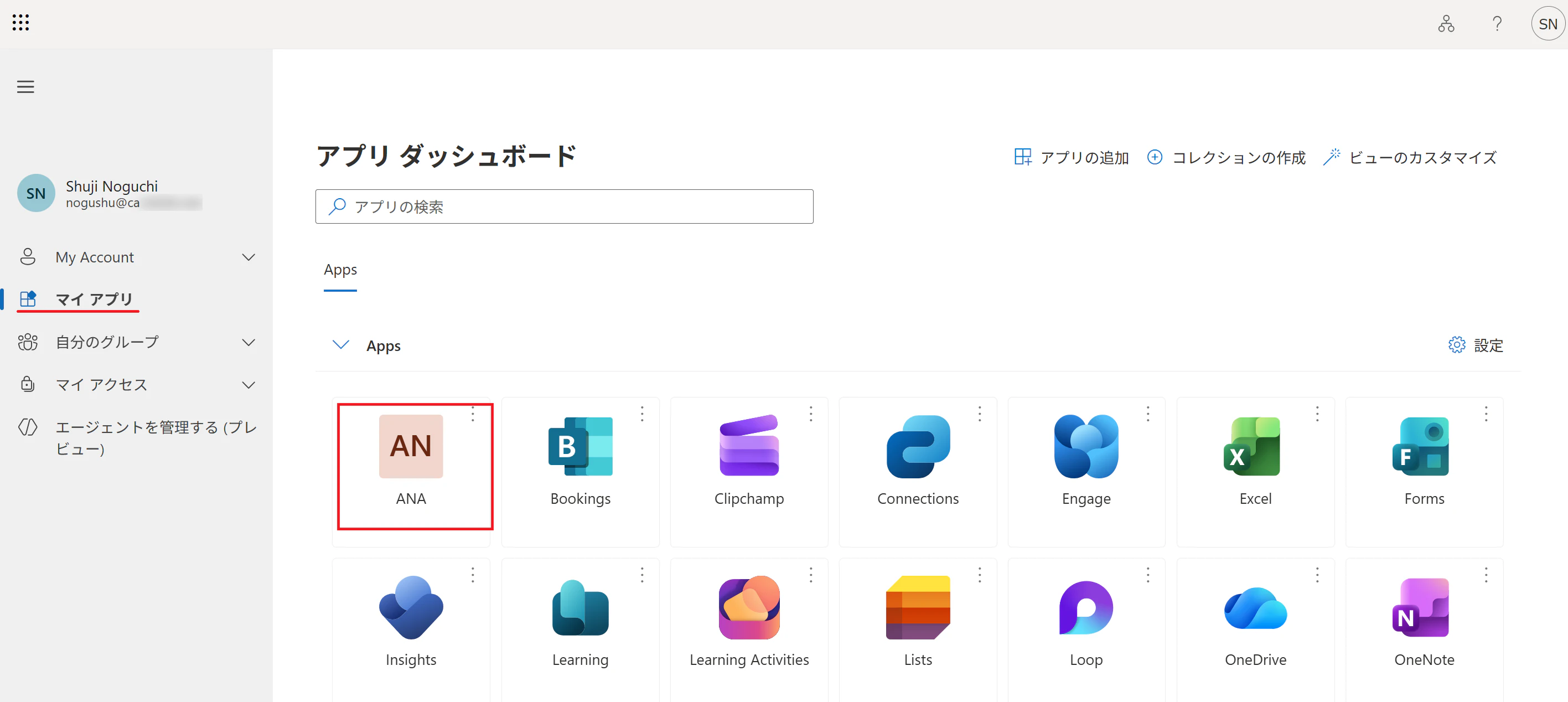
Task: Open the organization chart icon in header
Action: pyautogui.click(x=1446, y=24)
